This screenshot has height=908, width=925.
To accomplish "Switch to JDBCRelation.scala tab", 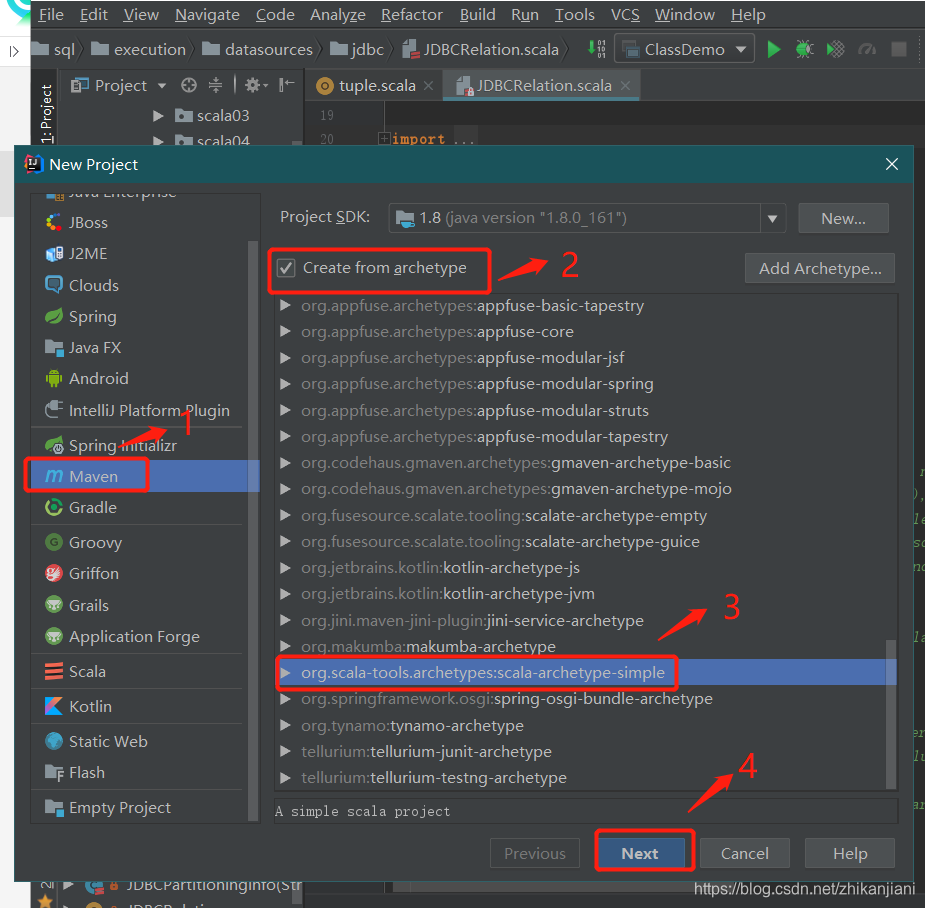I will coord(542,86).
